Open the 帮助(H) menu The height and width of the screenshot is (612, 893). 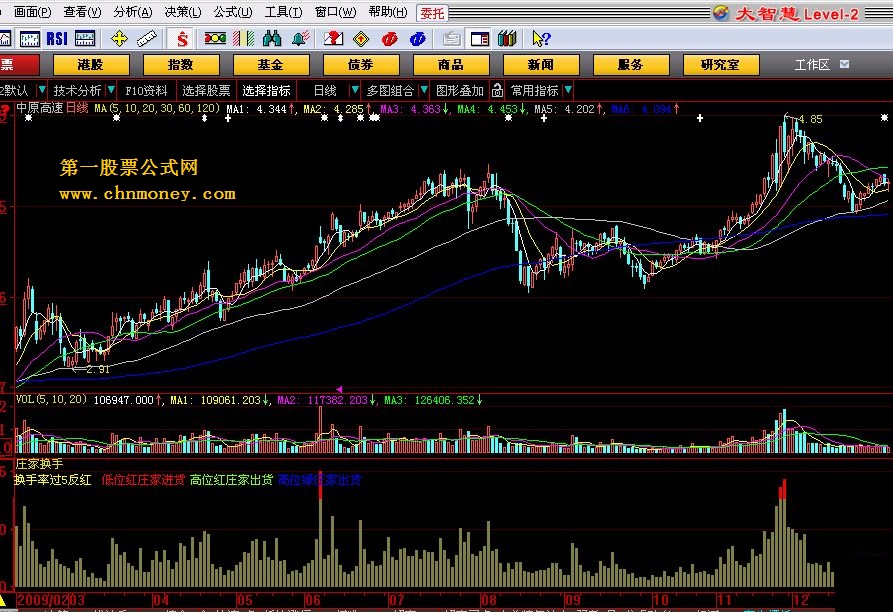click(x=388, y=12)
